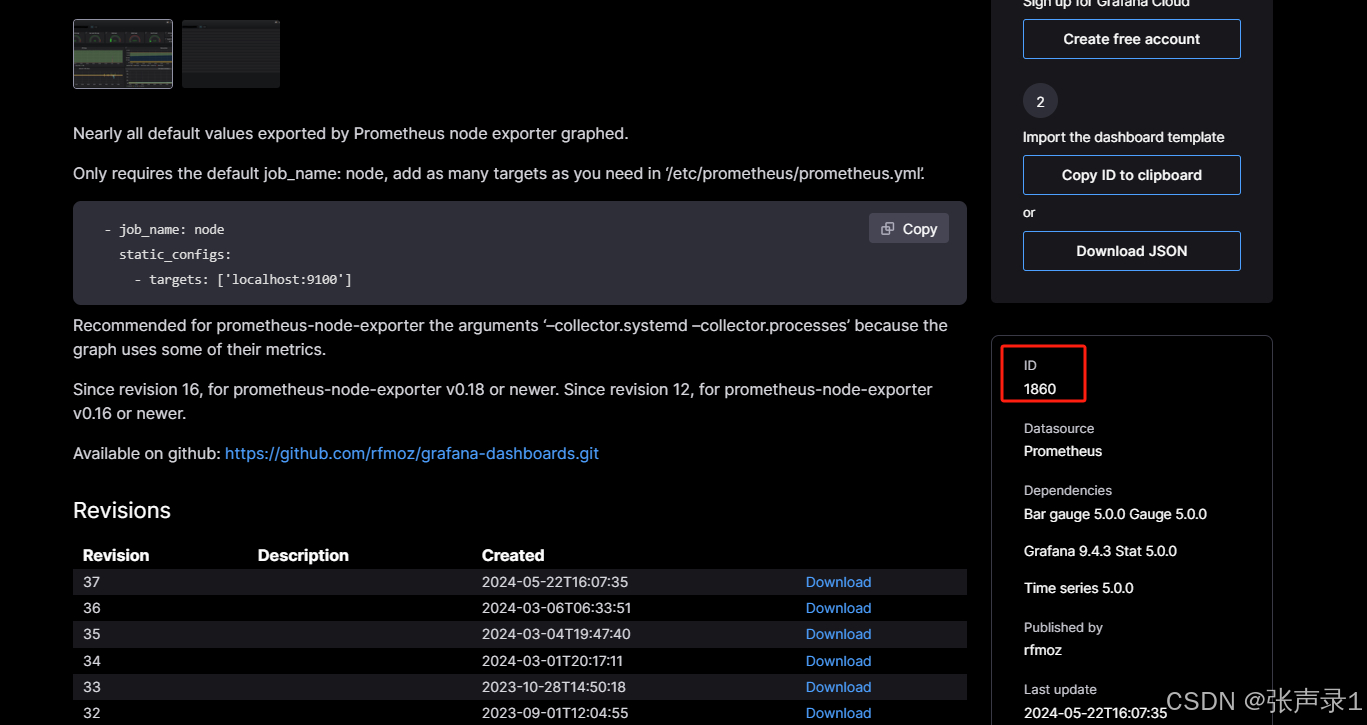This screenshot has width=1367, height=725.
Task: Click the Prometheus datasource value
Action: (1063, 451)
